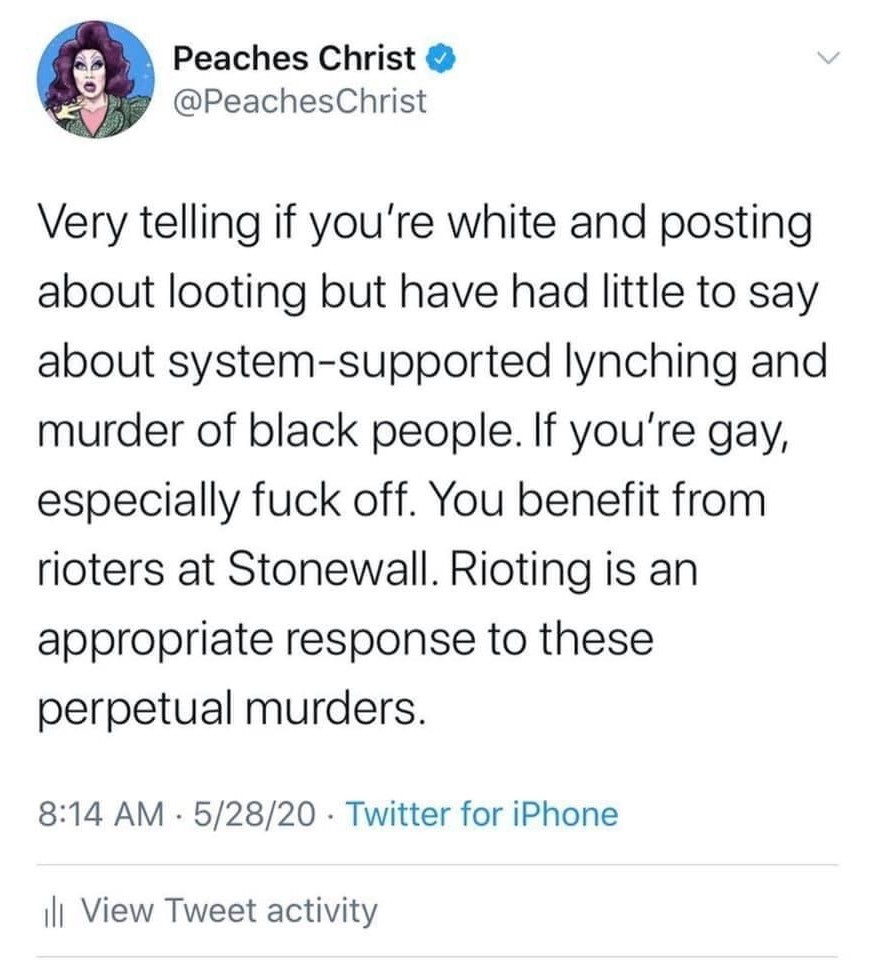
Task: Click the Tweet activity bar chart icon
Action: tap(56, 911)
